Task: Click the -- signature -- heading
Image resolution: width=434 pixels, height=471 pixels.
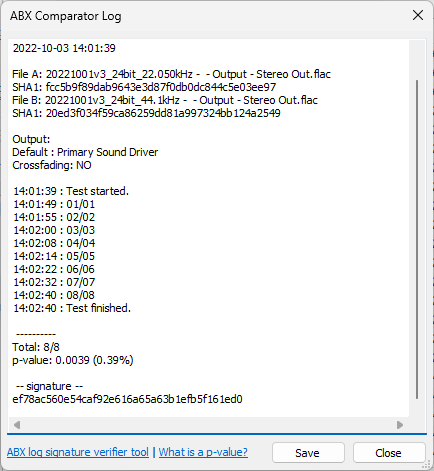Action: [49, 386]
